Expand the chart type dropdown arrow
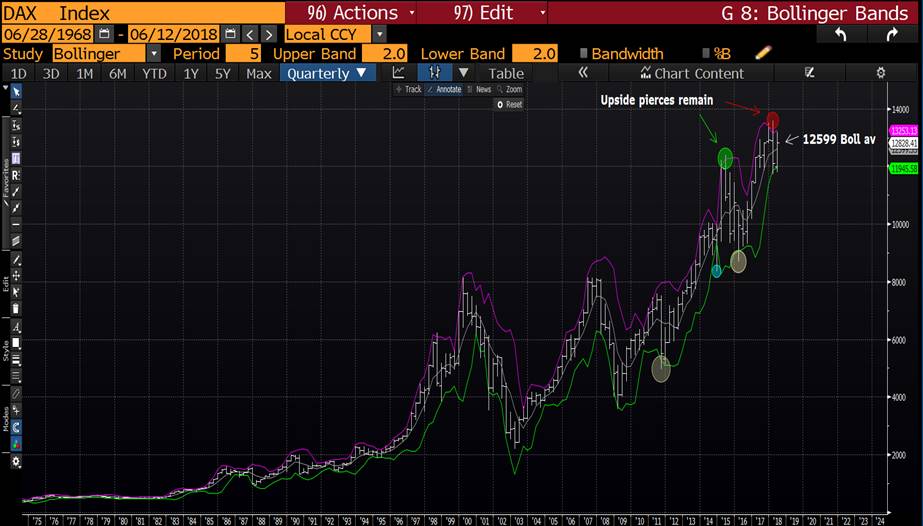Image resolution: width=923 pixels, height=526 pixels. click(x=464, y=72)
